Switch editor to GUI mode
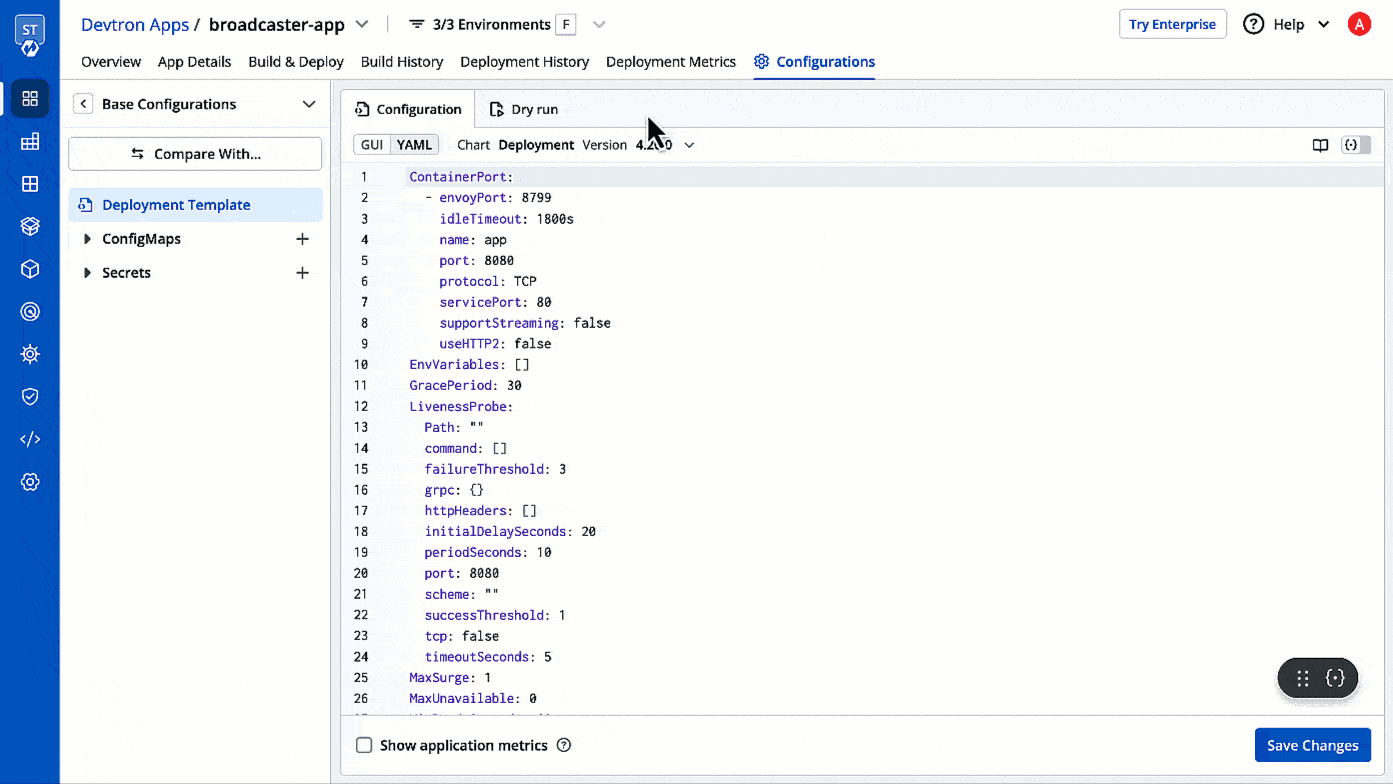Image resolution: width=1393 pixels, height=784 pixels. pos(372,145)
